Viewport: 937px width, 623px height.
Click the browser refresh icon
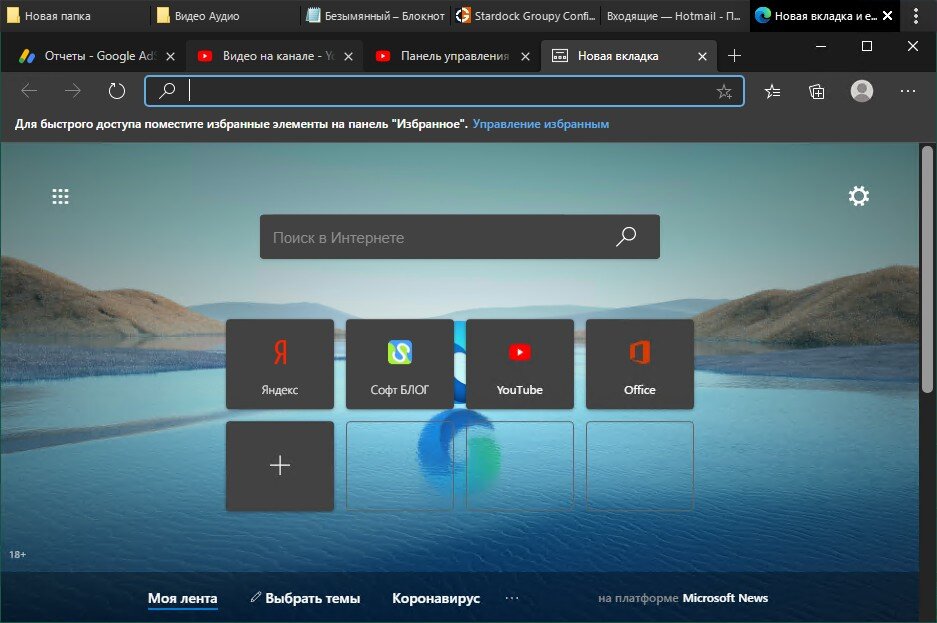[x=117, y=91]
